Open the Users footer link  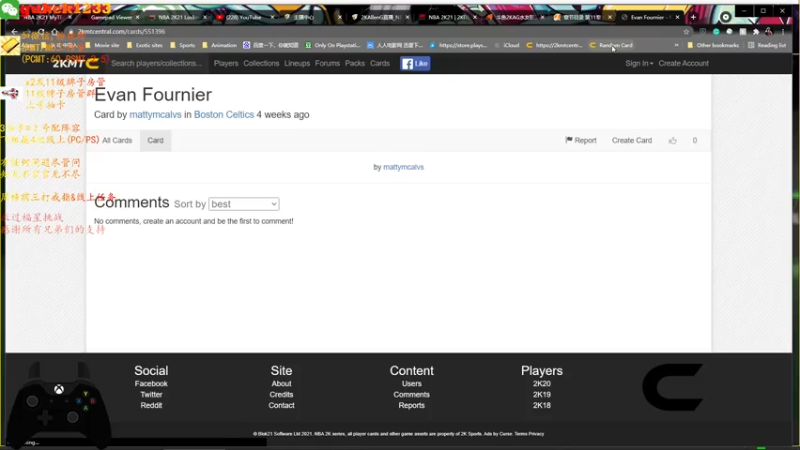coord(412,384)
